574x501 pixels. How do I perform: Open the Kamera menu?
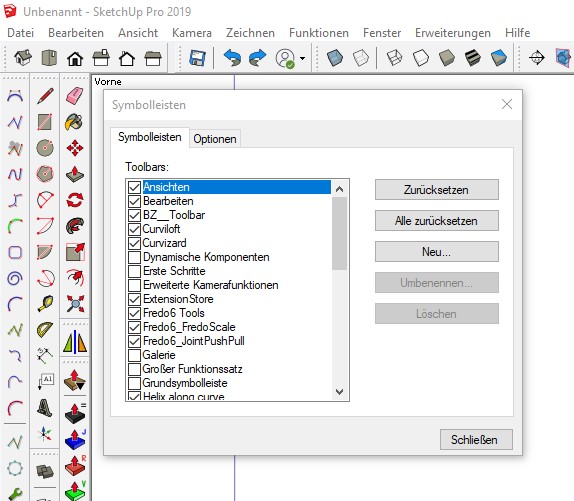click(x=192, y=33)
